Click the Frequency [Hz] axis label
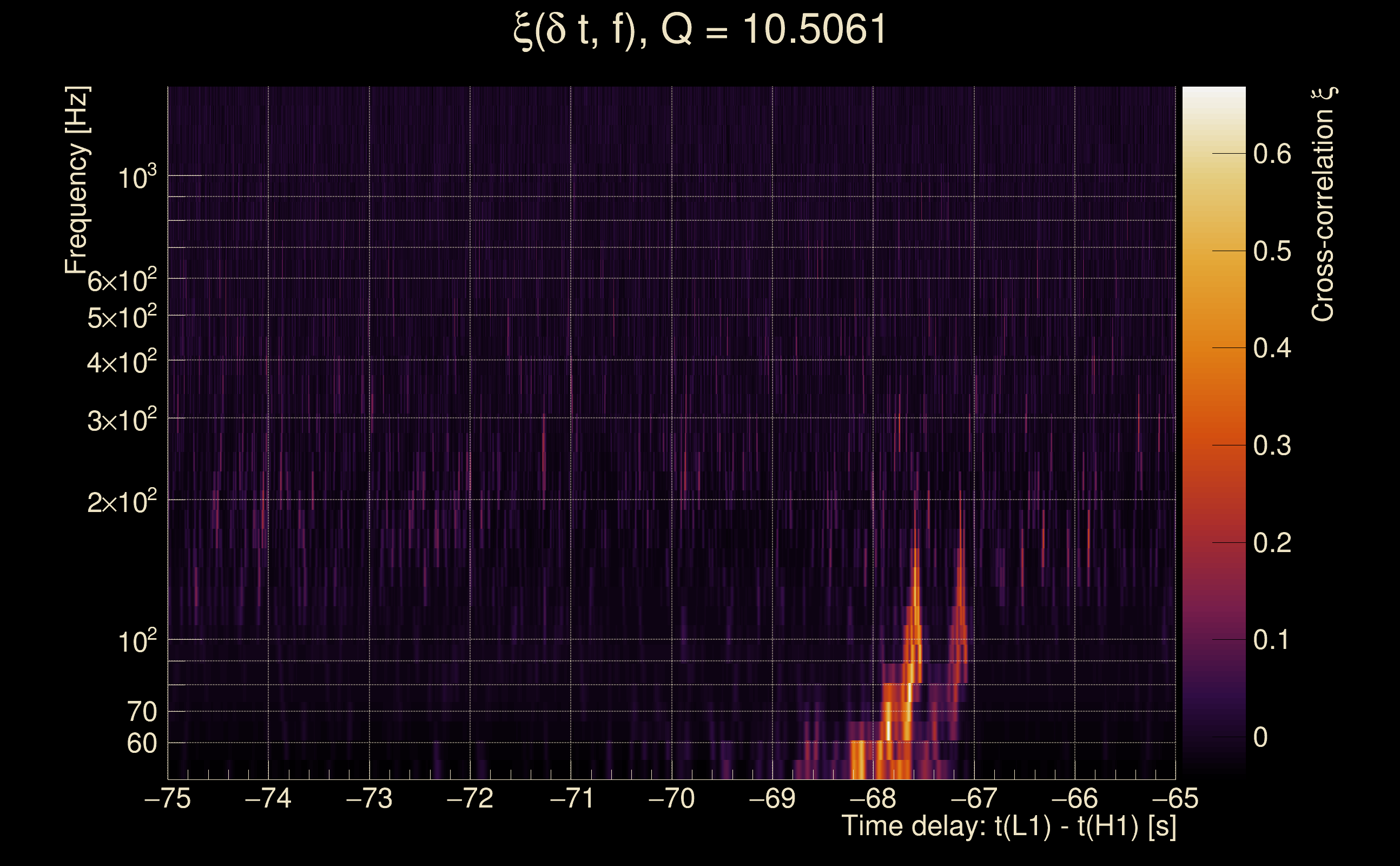The width and height of the screenshot is (1400, 866). (77, 180)
